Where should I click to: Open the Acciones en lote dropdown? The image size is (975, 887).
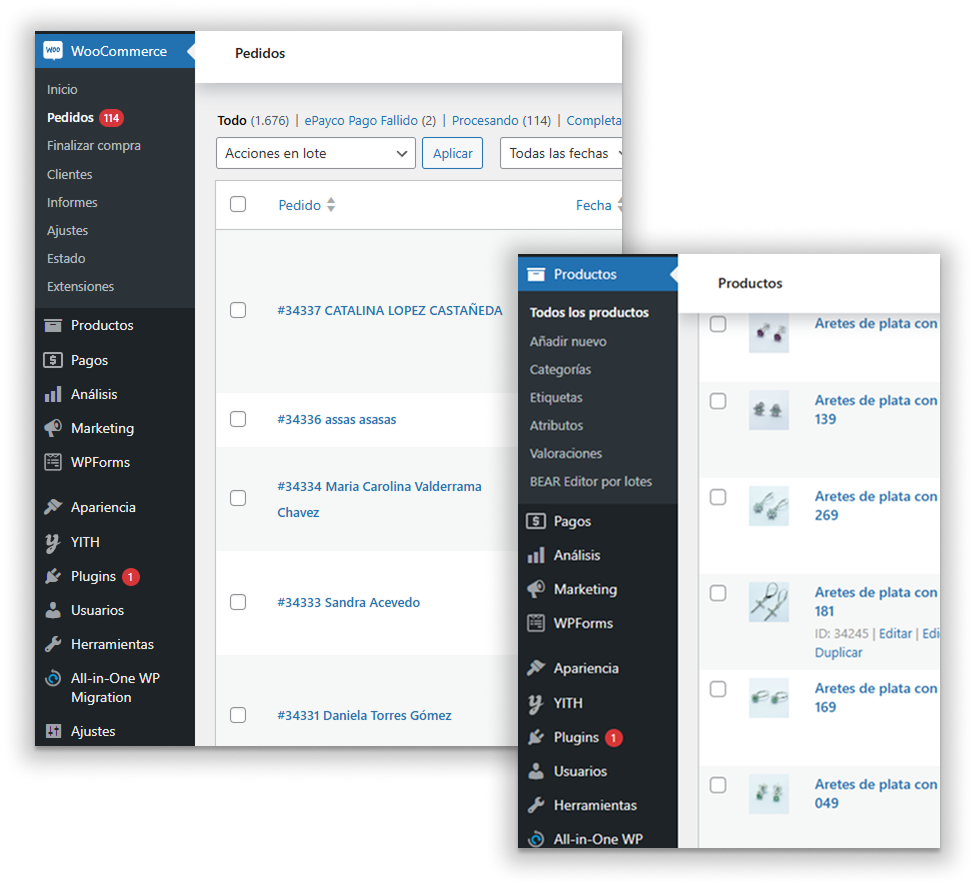(315, 153)
